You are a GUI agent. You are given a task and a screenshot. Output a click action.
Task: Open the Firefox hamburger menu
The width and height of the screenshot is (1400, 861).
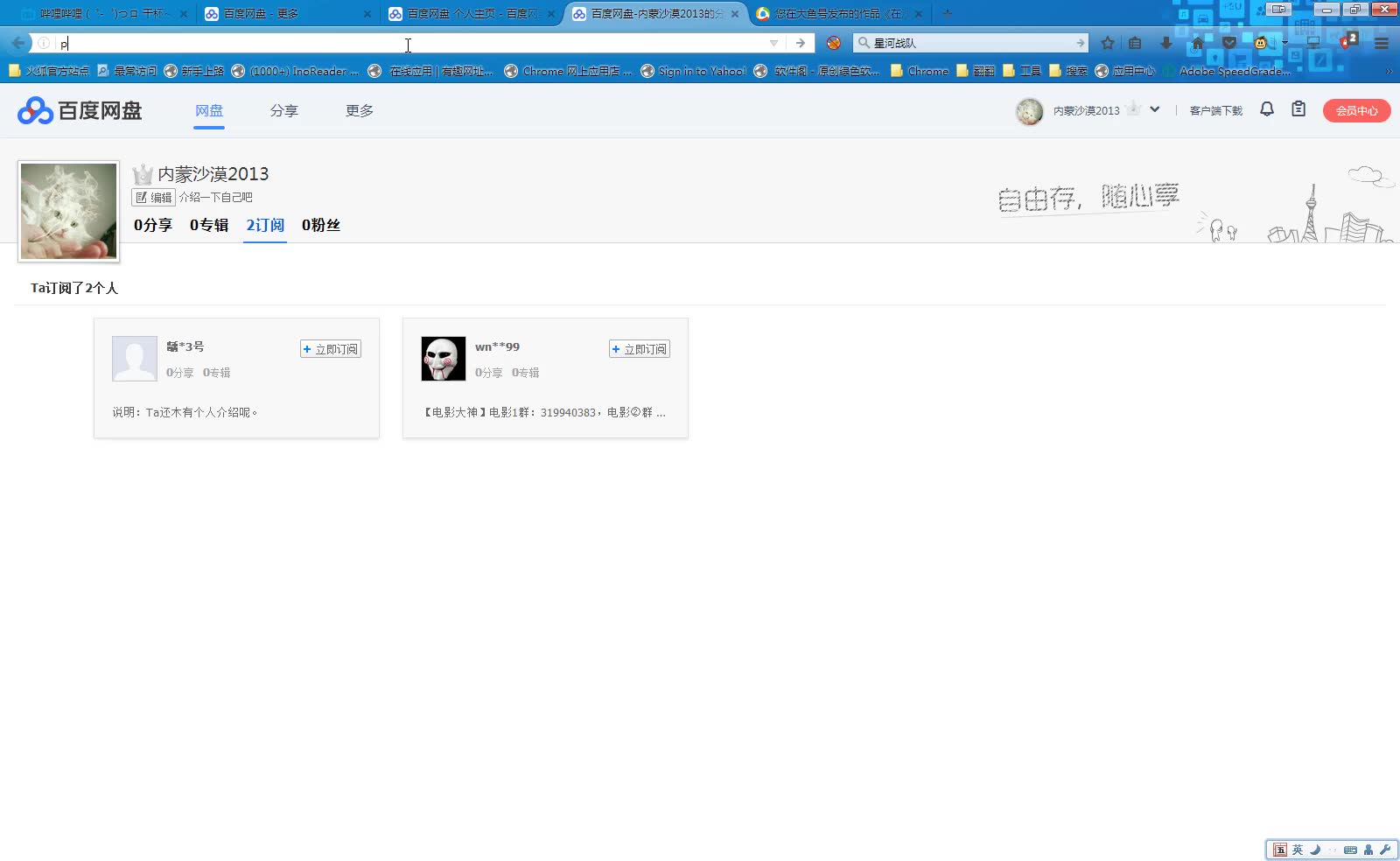(x=1382, y=43)
